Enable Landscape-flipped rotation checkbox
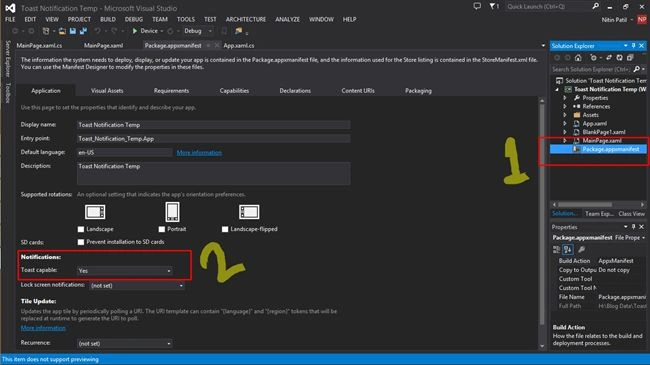650x365 pixels. [225, 229]
